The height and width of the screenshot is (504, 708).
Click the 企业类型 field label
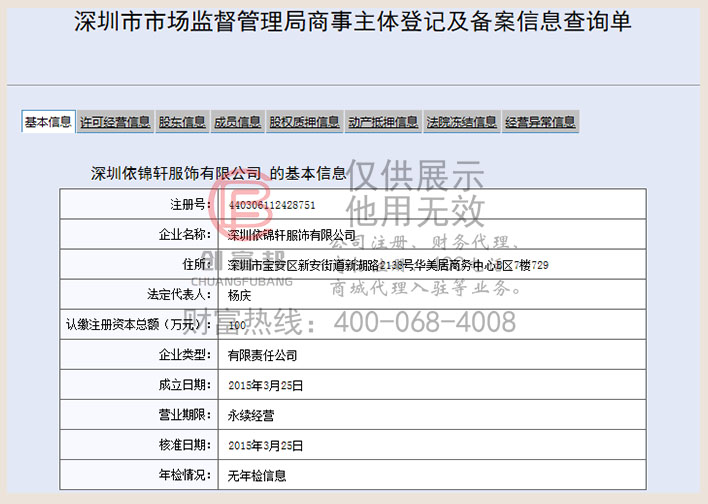coord(185,355)
